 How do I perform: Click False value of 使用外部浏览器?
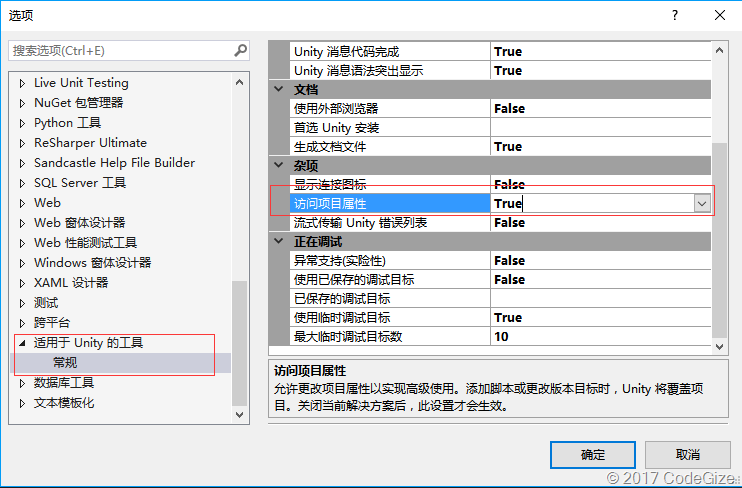pos(509,108)
